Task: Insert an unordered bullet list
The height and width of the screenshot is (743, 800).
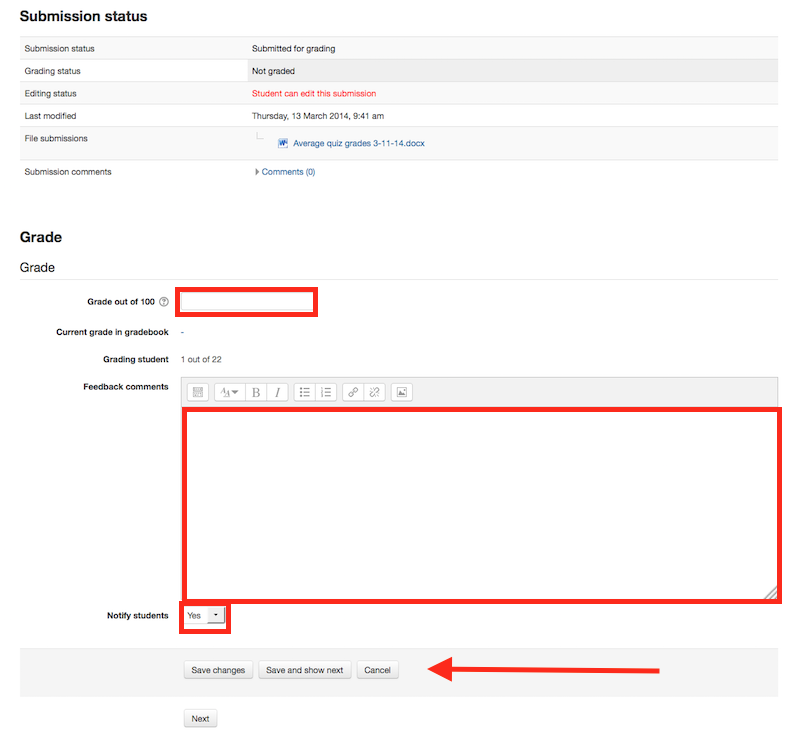Action: (305, 392)
